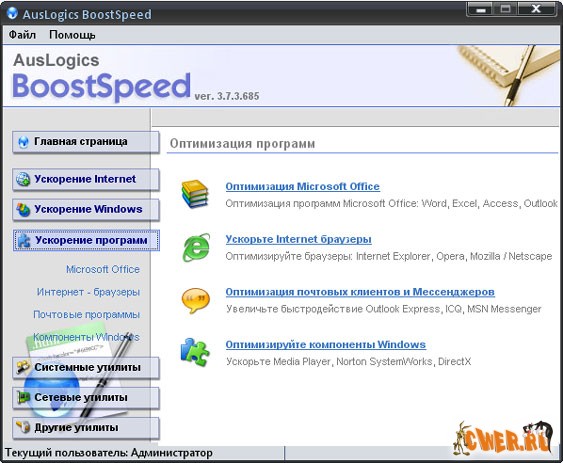Click the version text ver. 3.7.3.685

[227, 96]
